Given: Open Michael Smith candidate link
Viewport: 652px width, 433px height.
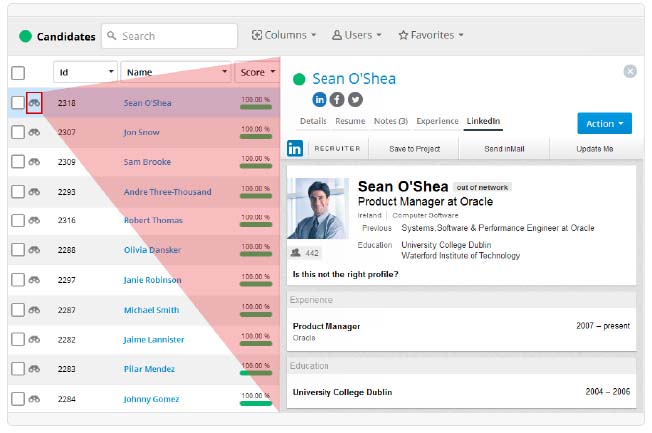Looking at the screenshot, I should pos(151,310).
